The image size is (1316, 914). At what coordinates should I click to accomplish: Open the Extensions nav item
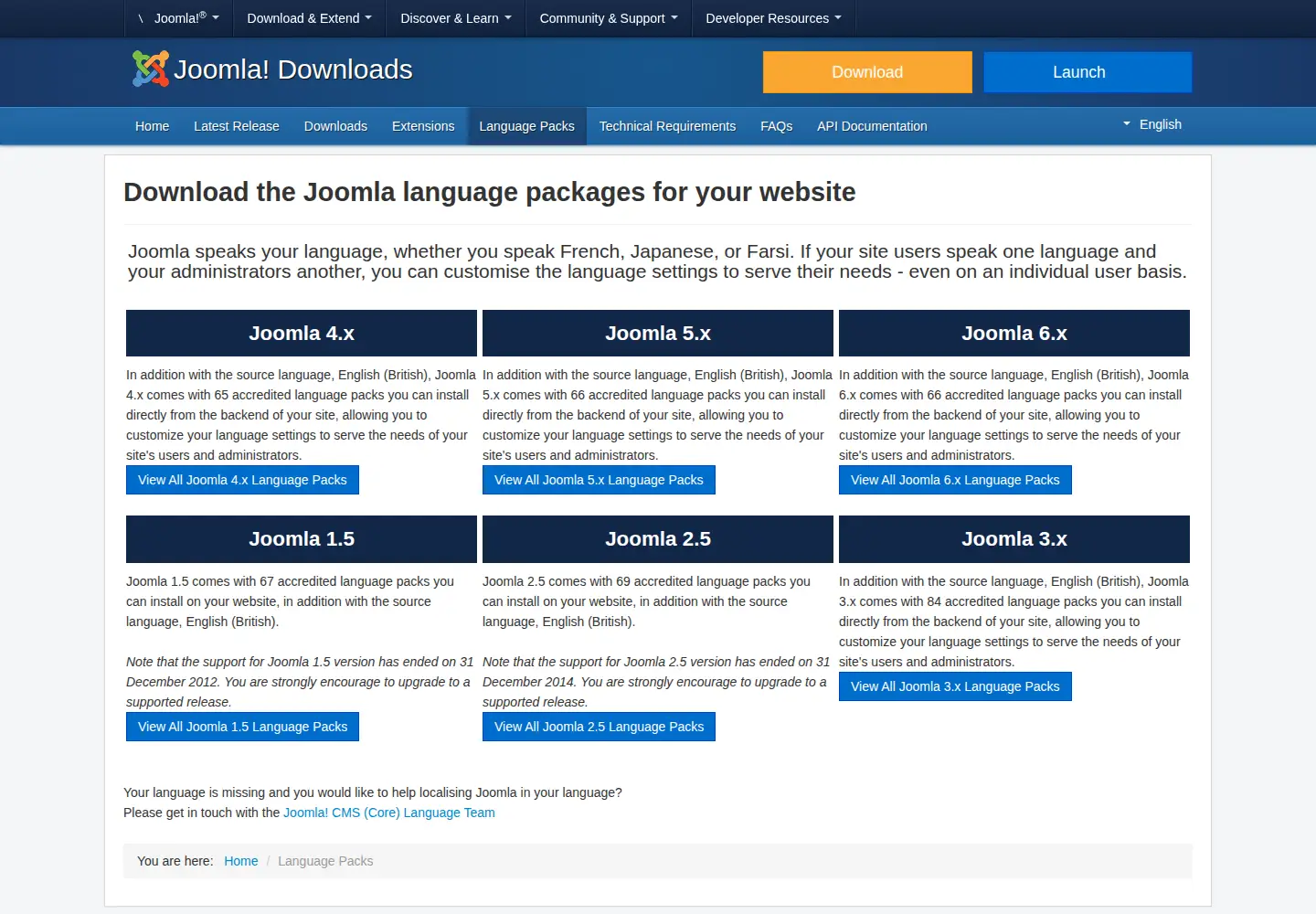[x=423, y=126]
